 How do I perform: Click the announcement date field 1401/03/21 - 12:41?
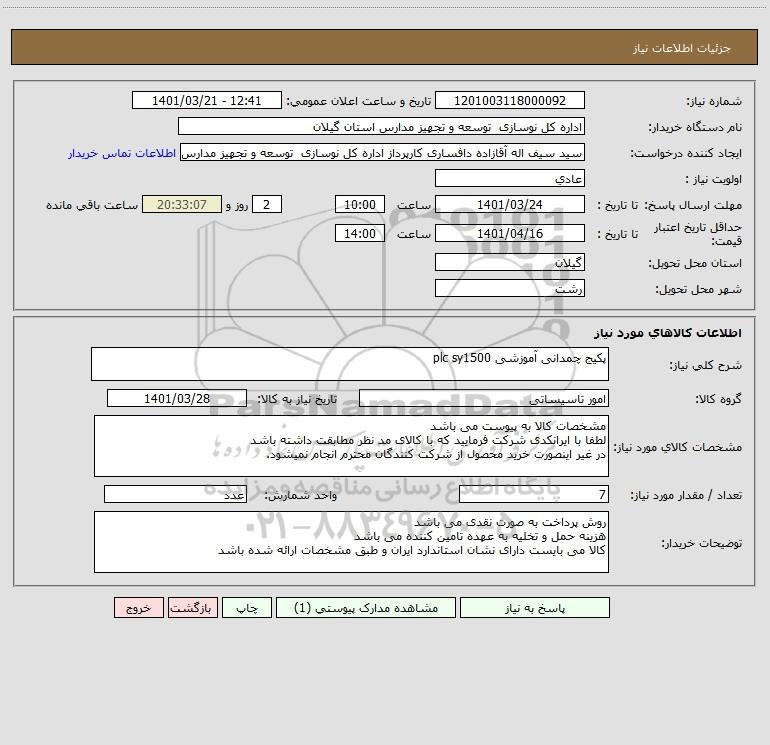[207, 100]
